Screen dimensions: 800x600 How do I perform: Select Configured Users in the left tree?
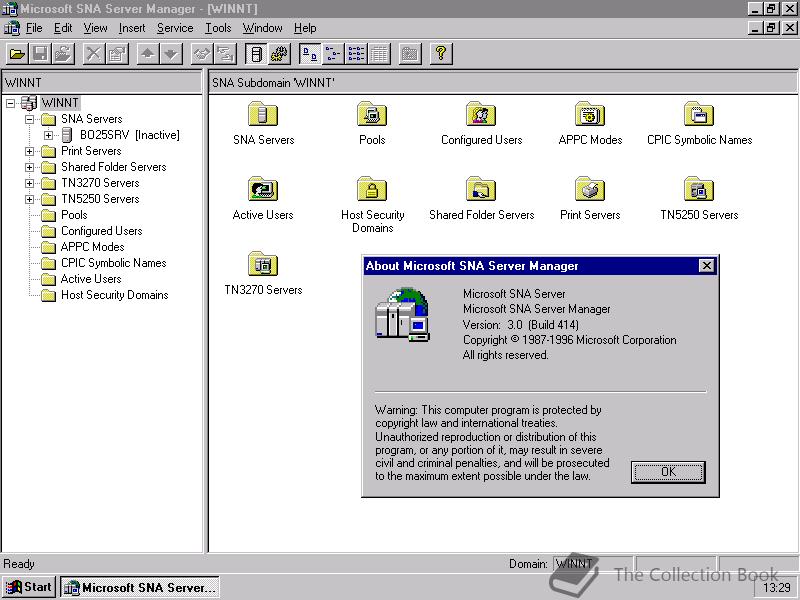point(102,231)
